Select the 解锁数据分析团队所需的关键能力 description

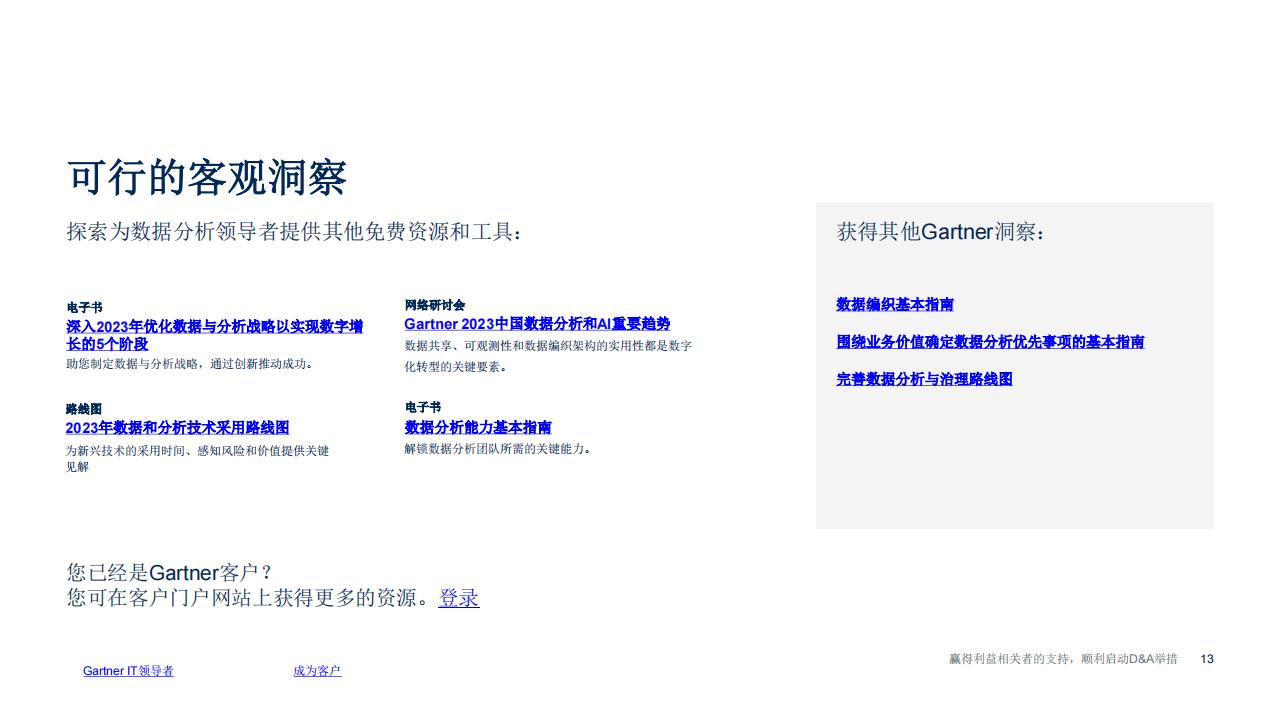tap(498, 449)
